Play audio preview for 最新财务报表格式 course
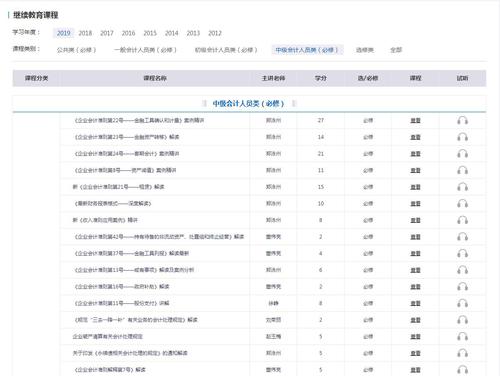 point(462,203)
